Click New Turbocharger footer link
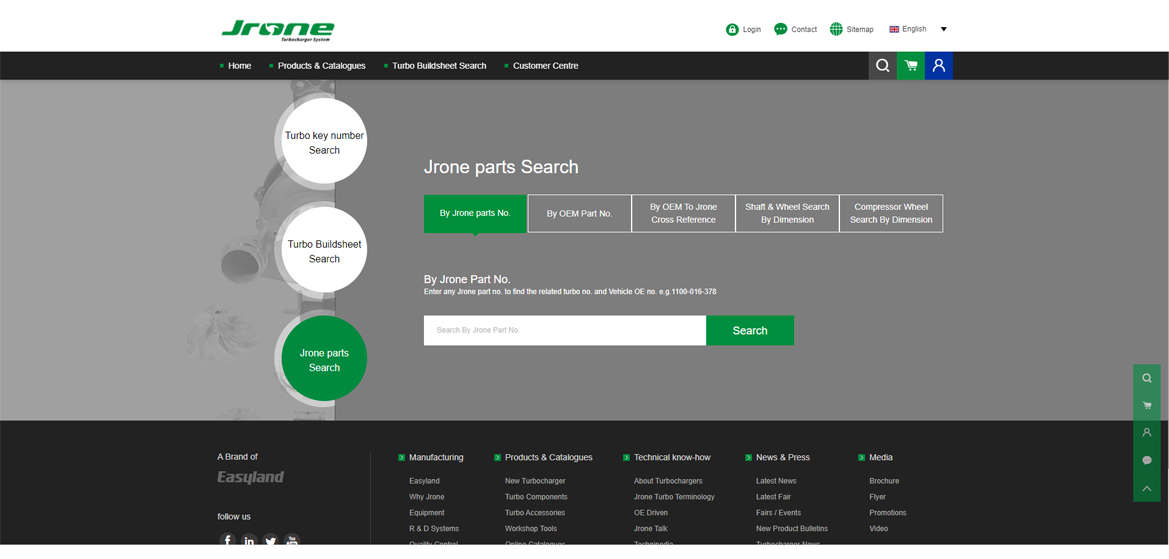 coord(535,481)
